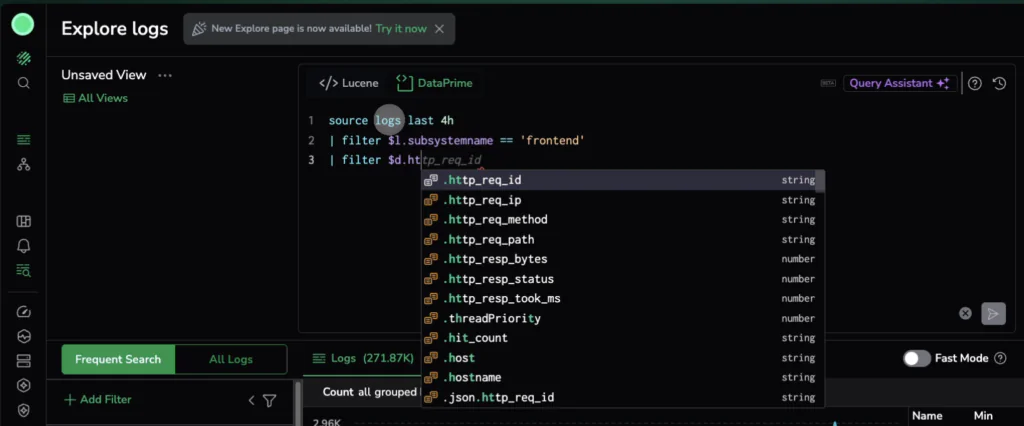
Task: Click the filter funnel icon
Action: click(269, 400)
